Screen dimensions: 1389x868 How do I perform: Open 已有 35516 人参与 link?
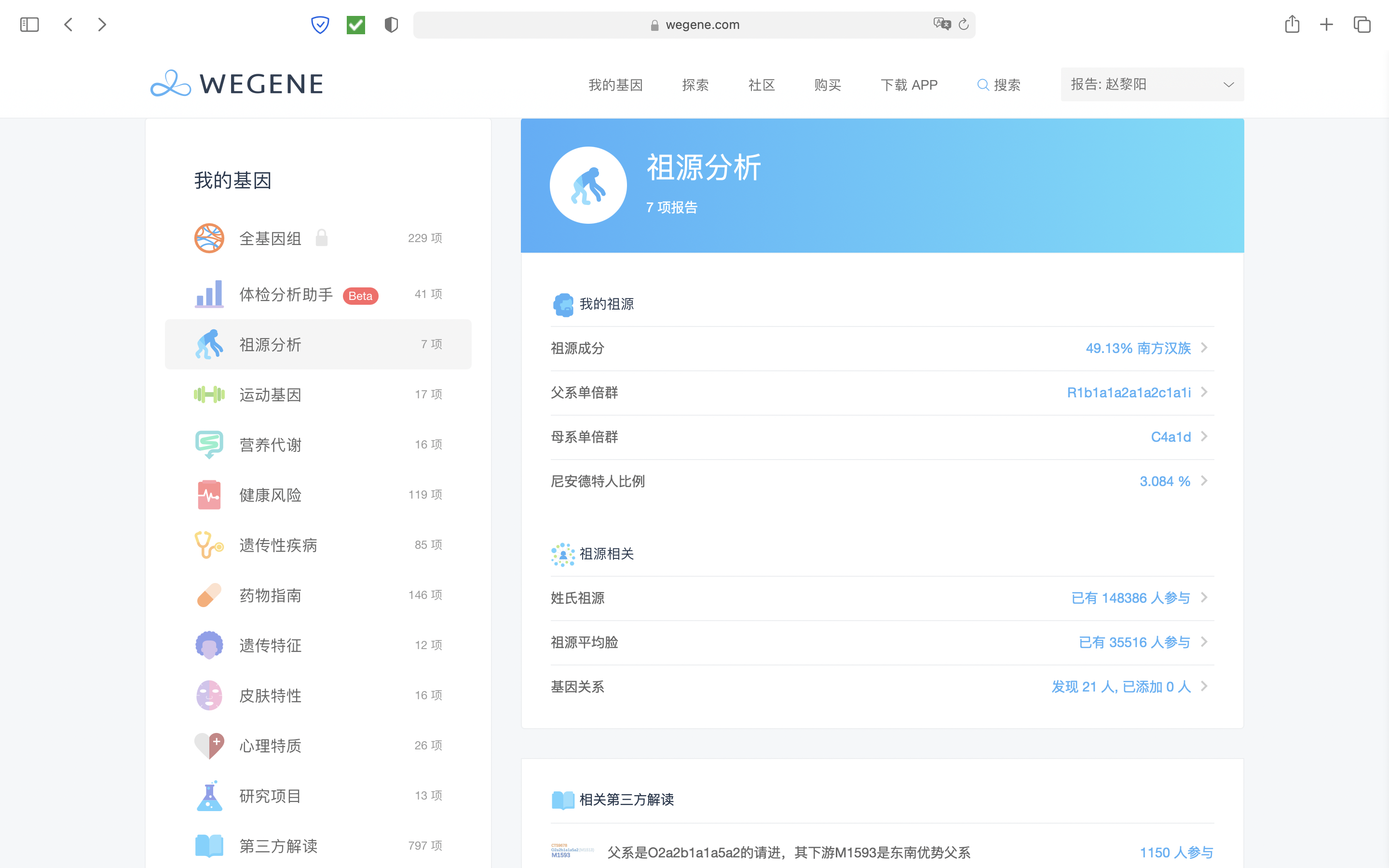1135,642
